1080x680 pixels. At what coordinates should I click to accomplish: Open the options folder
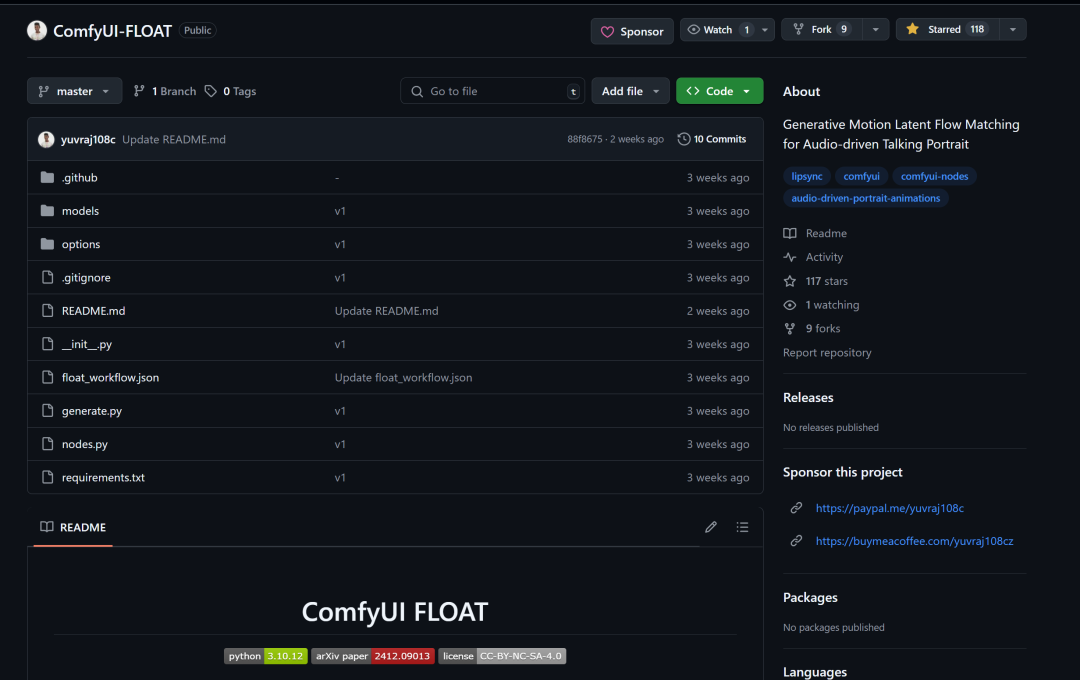pyautogui.click(x=81, y=244)
